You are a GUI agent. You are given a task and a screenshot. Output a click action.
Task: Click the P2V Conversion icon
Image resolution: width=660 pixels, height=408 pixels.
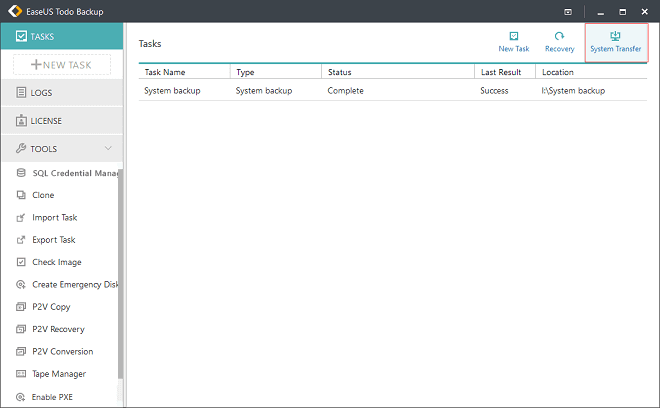(21, 351)
